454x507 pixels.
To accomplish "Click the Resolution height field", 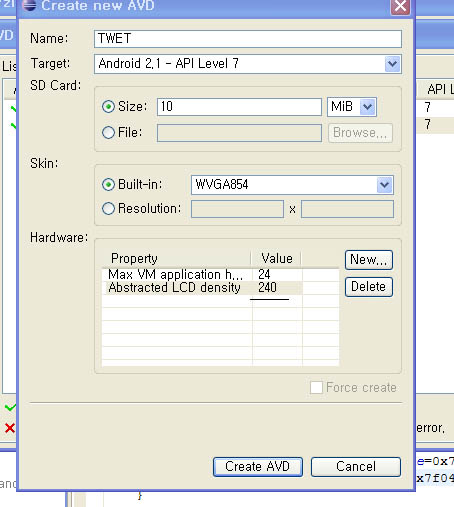I will click(x=347, y=209).
